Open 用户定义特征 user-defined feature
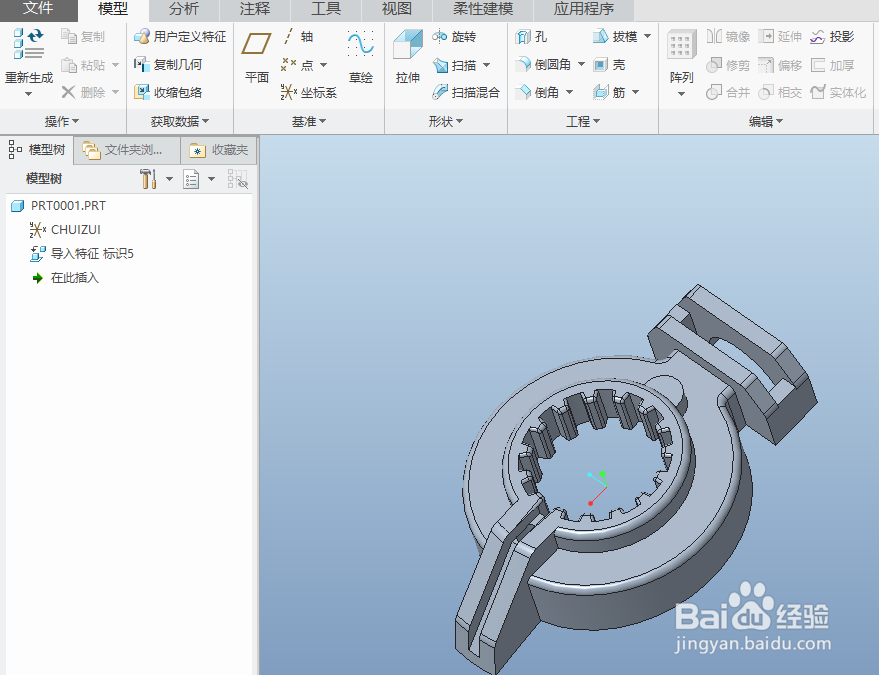Image resolution: width=879 pixels, height=675 pixels. tap(179, 36)
